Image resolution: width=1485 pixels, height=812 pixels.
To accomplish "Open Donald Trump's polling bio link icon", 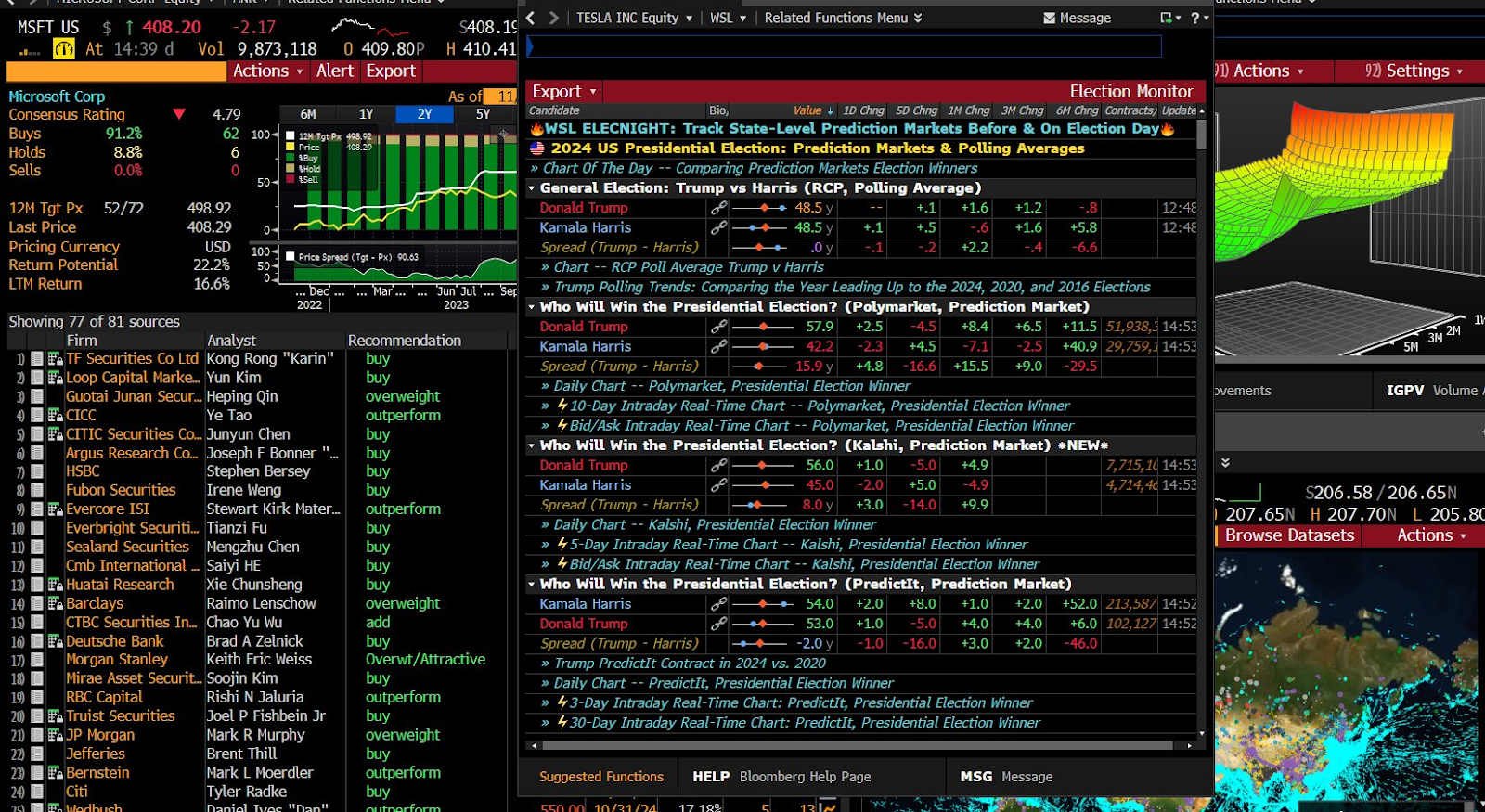I will click(718, 208).
